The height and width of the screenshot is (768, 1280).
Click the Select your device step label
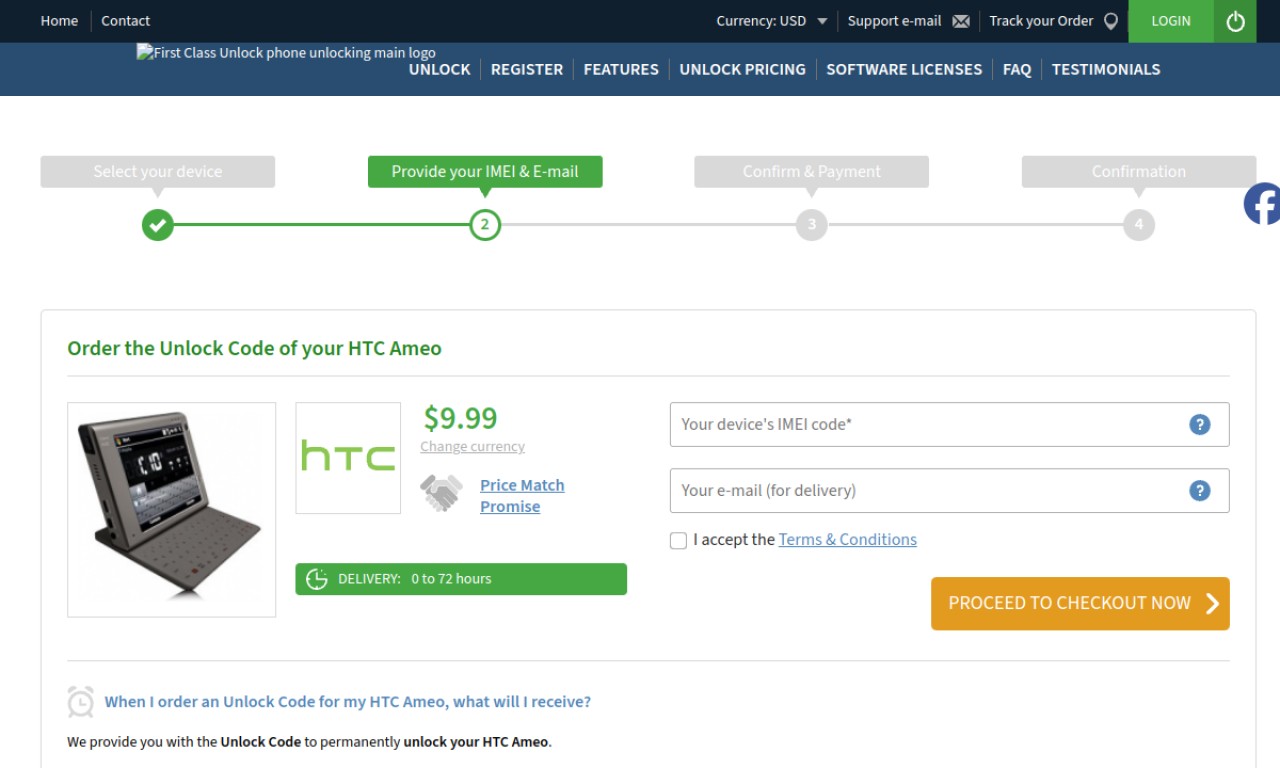click(158, 172)
